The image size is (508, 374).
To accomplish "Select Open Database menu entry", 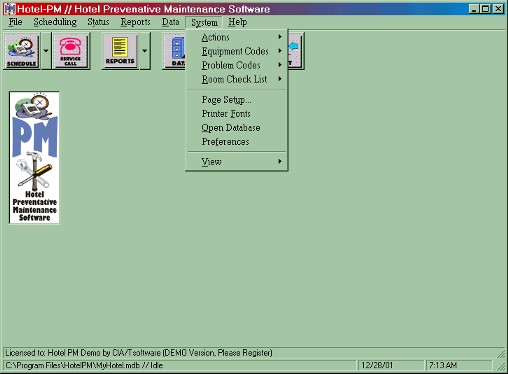I will [x=237, y=128].
